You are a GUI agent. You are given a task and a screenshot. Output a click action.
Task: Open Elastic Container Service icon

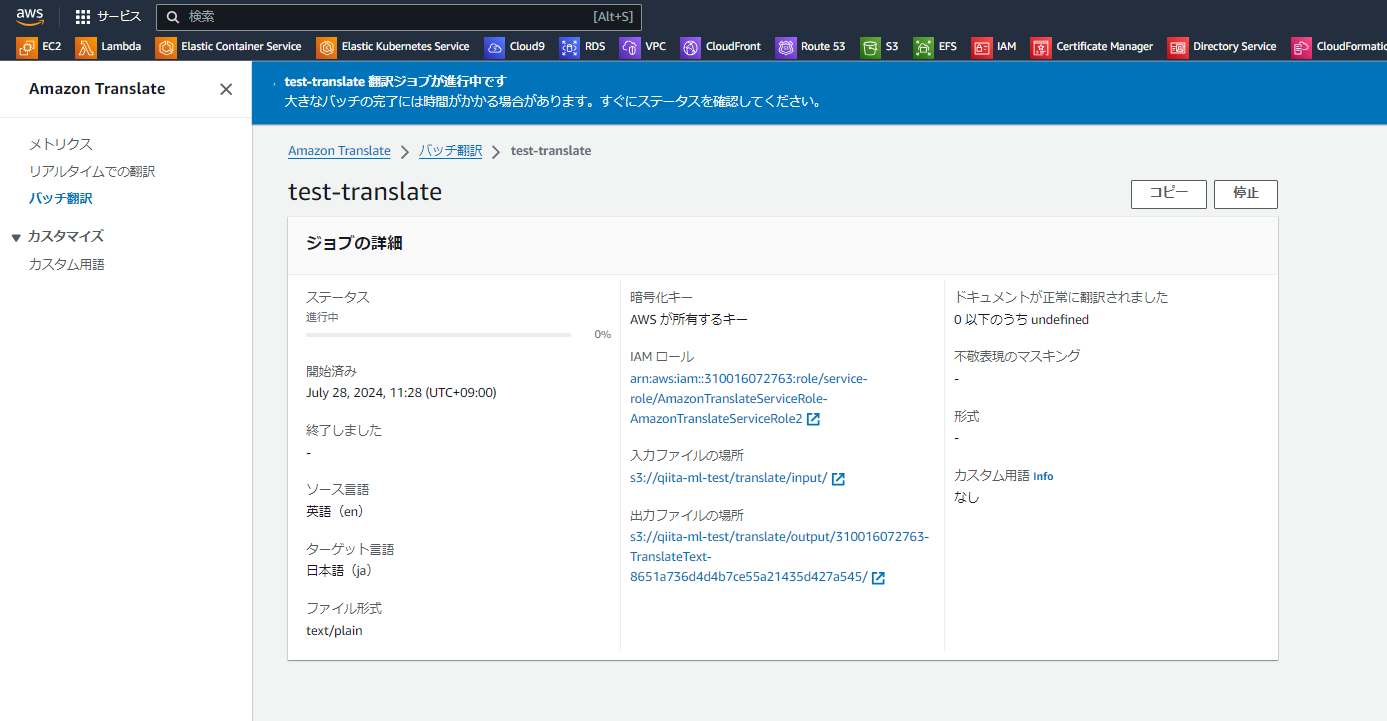[x=166, y=47]
